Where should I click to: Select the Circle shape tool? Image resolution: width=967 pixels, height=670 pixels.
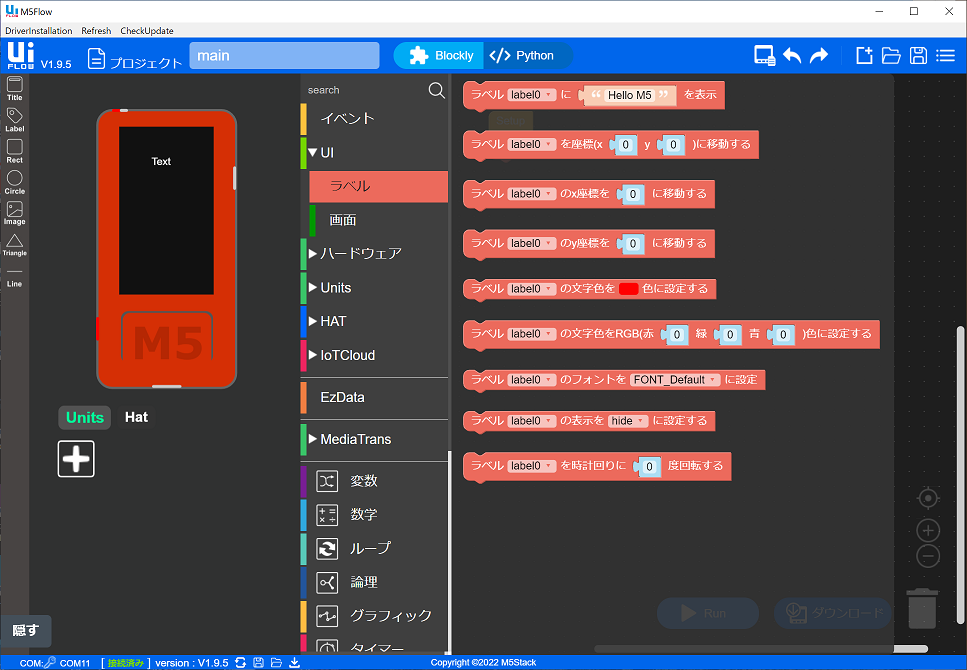[x=14, y=182]
